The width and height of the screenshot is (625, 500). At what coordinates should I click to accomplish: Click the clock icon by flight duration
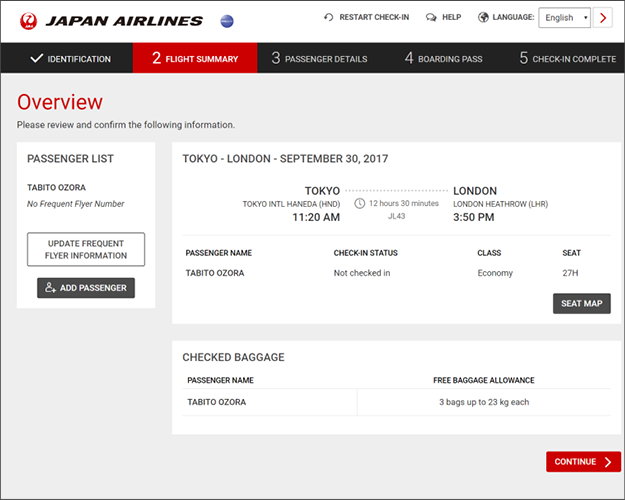click(359, 203)
